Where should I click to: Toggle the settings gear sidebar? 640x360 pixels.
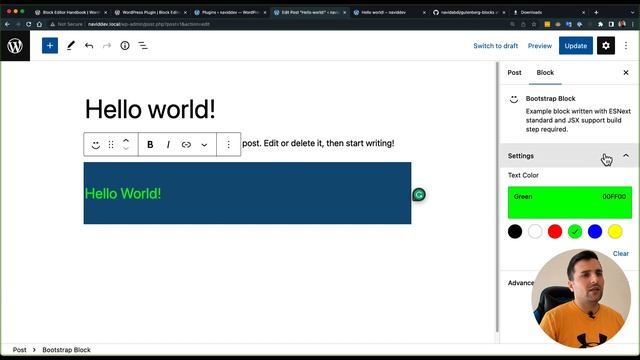606,46
